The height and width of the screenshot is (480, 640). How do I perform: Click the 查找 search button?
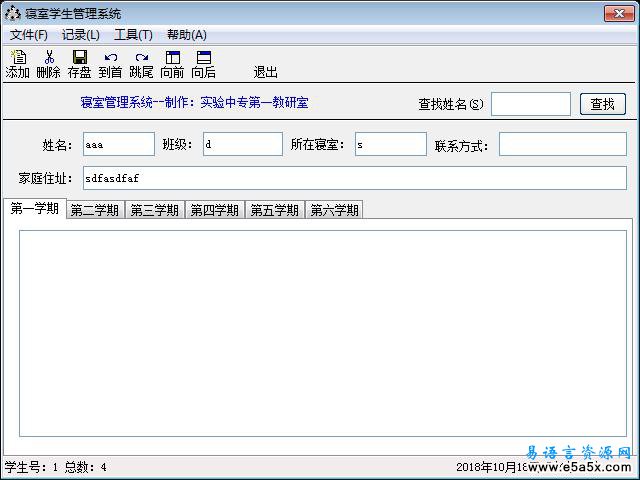pyautogui.click(x=602, y=104)
